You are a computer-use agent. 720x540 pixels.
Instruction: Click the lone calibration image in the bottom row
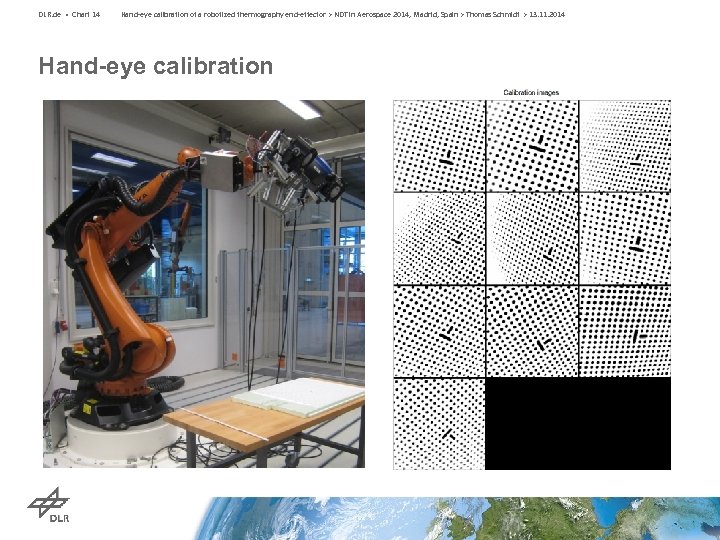pos(439,424)
